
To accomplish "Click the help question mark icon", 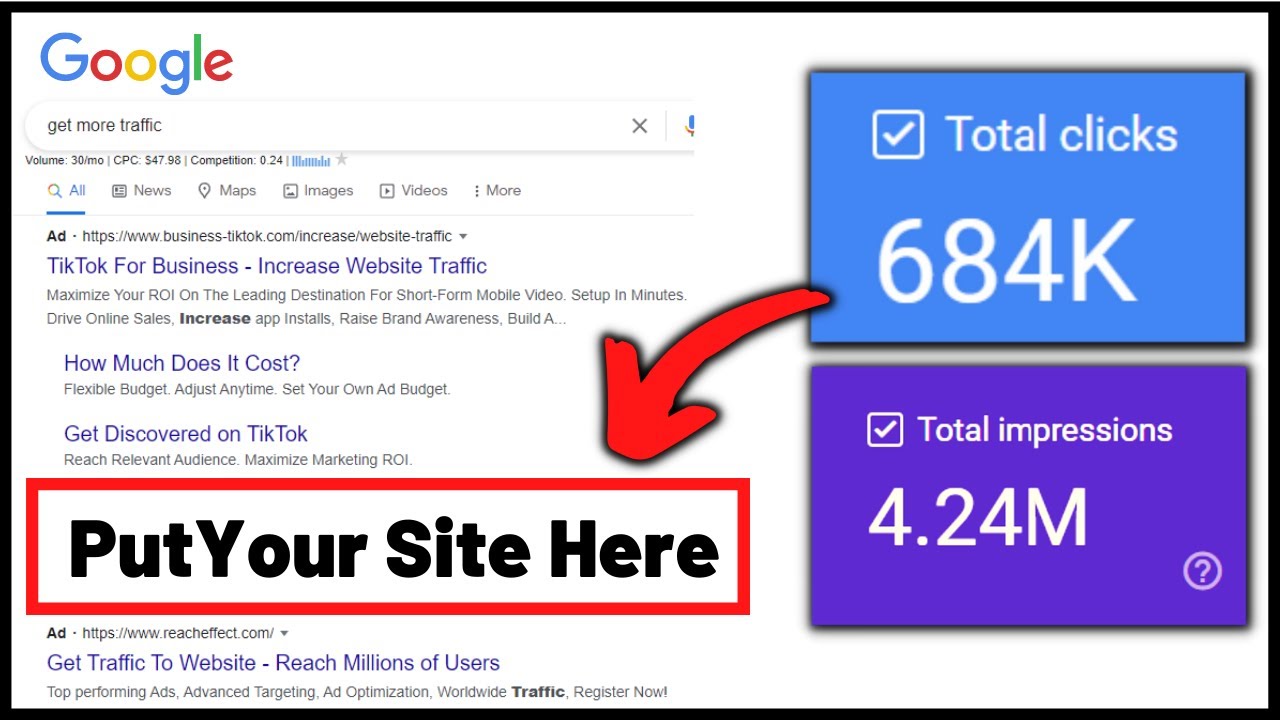I will [1202, 571].
